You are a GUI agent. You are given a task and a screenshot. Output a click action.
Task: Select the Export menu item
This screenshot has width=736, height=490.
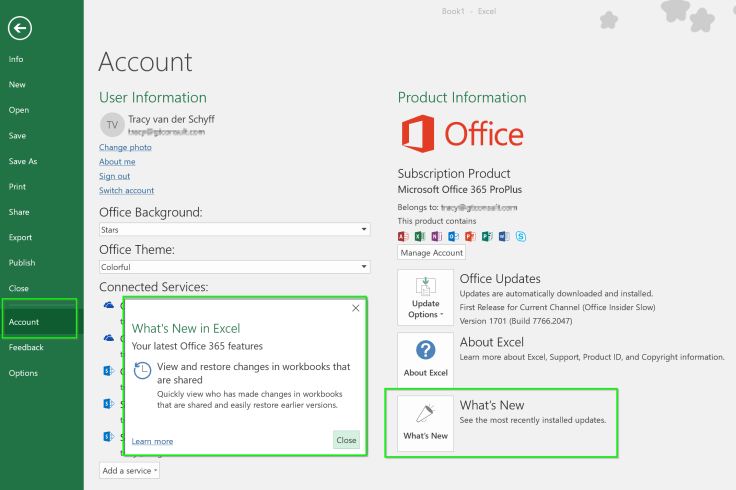(x=20, y=238)
